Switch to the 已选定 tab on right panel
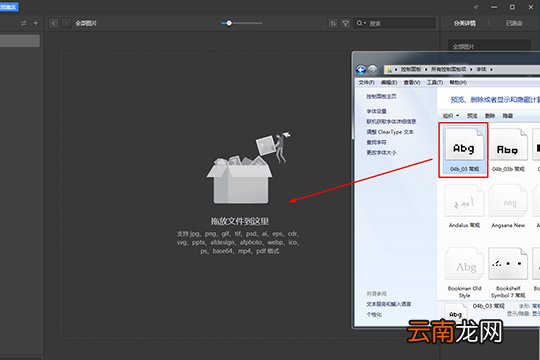This screenshot has height=360, width=540. click(x=514, y=23)
